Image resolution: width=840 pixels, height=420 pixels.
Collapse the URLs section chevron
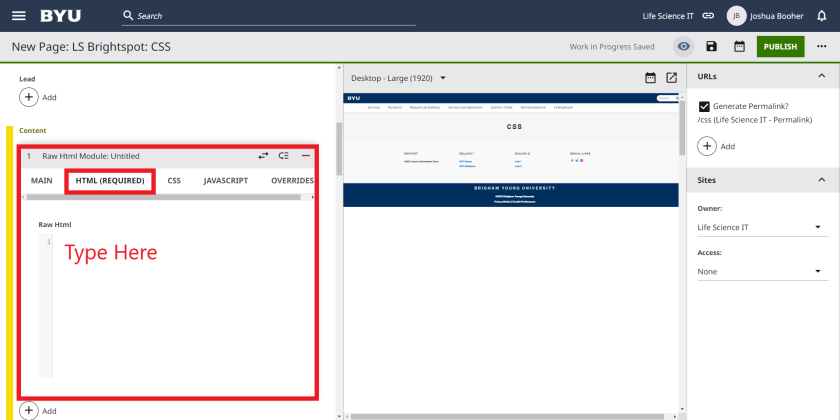pos(821,76)
